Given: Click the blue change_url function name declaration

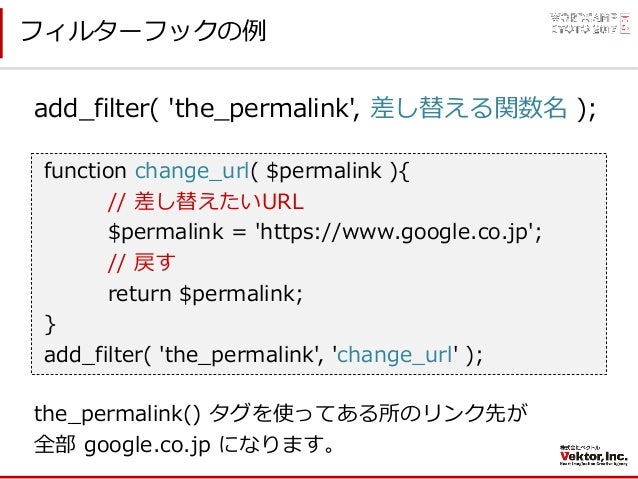Looking at the screenshot, I should coord(192,171).
